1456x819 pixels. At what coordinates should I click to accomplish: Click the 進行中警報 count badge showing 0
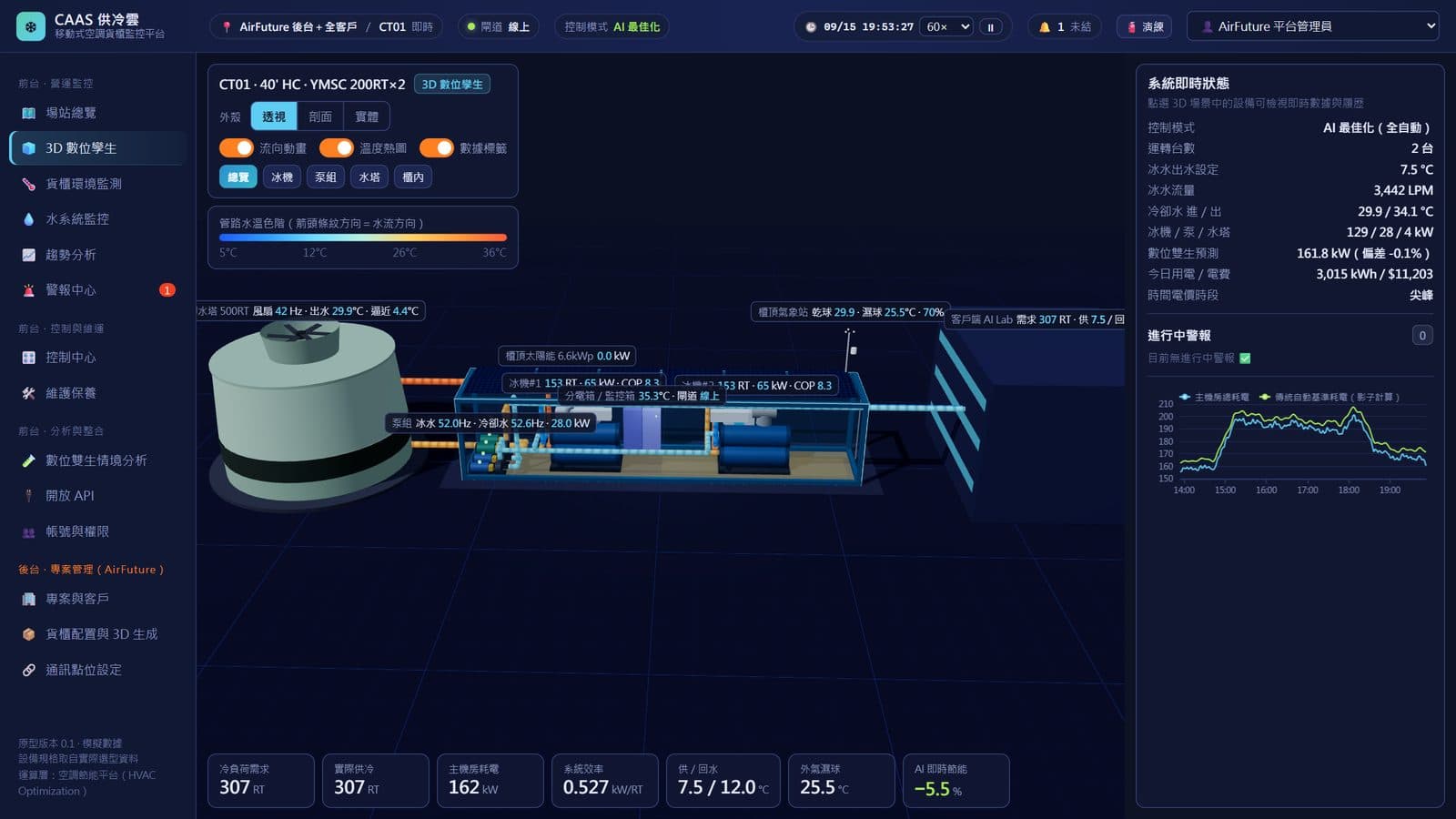1422,336
